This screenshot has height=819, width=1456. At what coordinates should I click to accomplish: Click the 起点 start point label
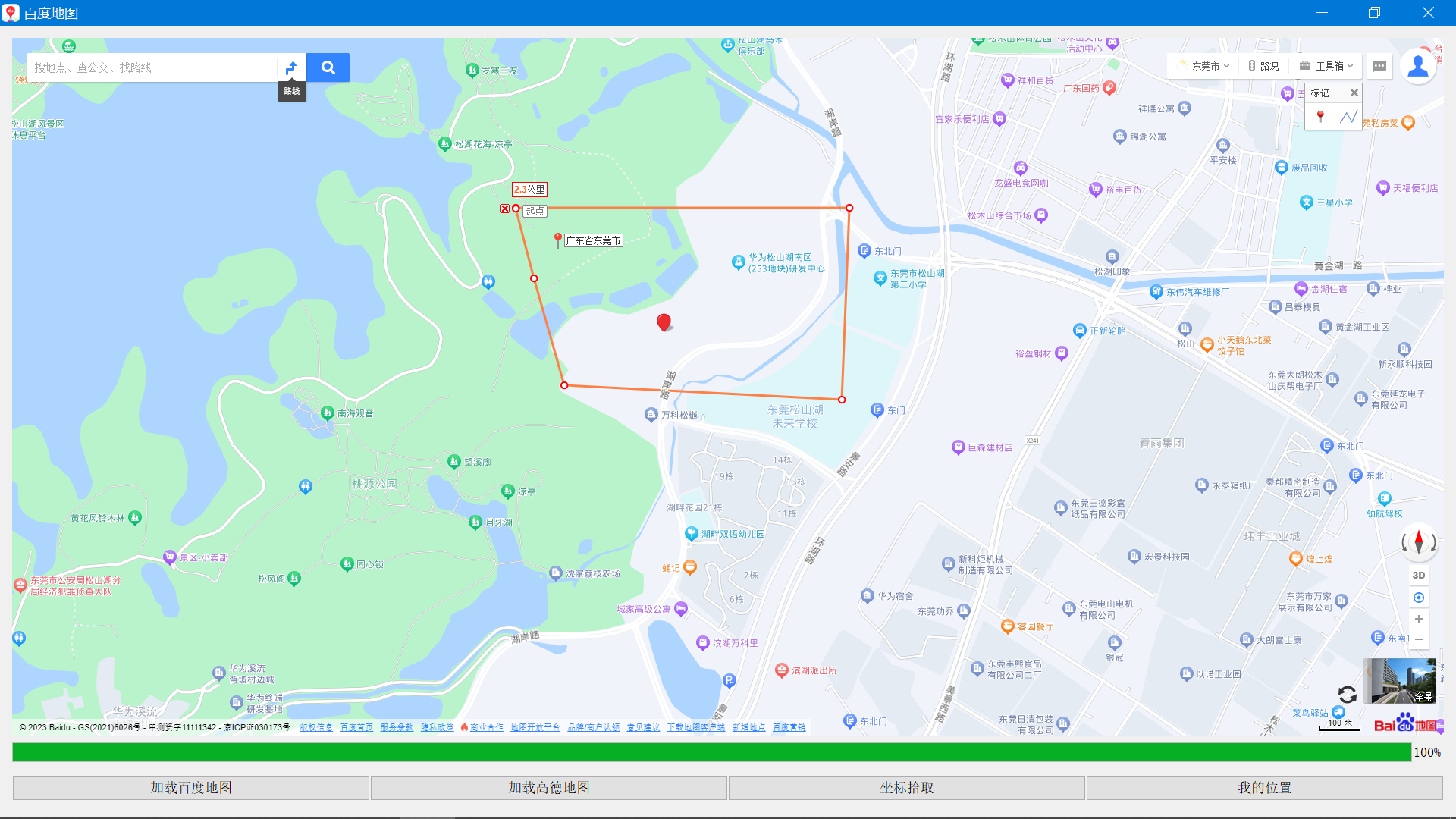coord(535,211)
